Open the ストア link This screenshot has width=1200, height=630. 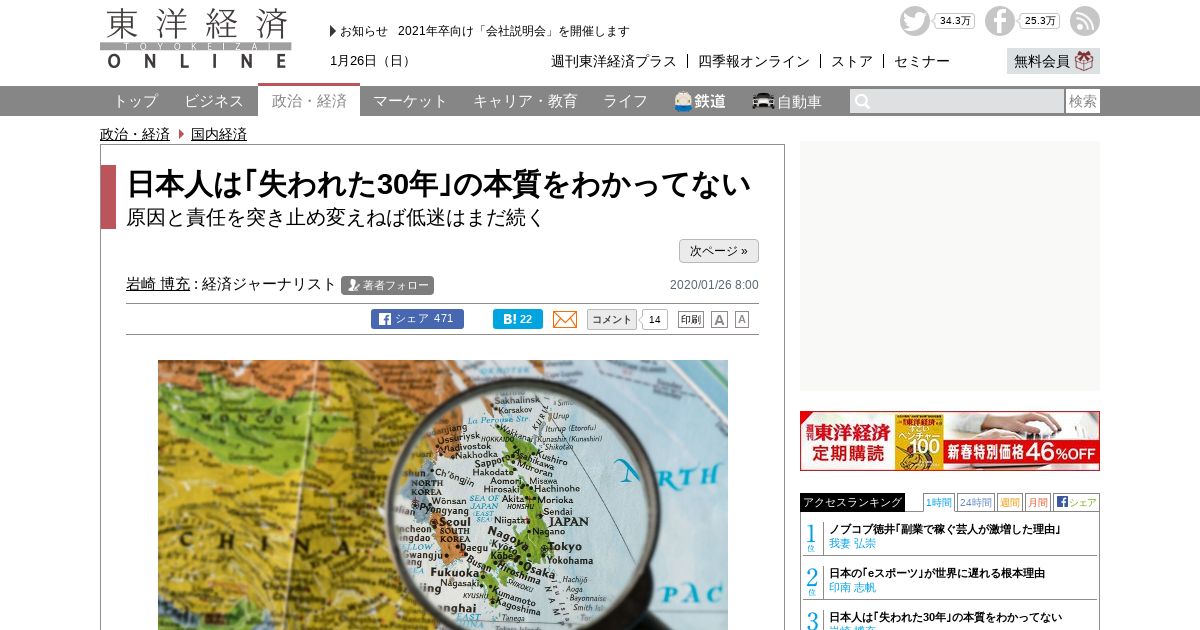(x=852, y=61)
